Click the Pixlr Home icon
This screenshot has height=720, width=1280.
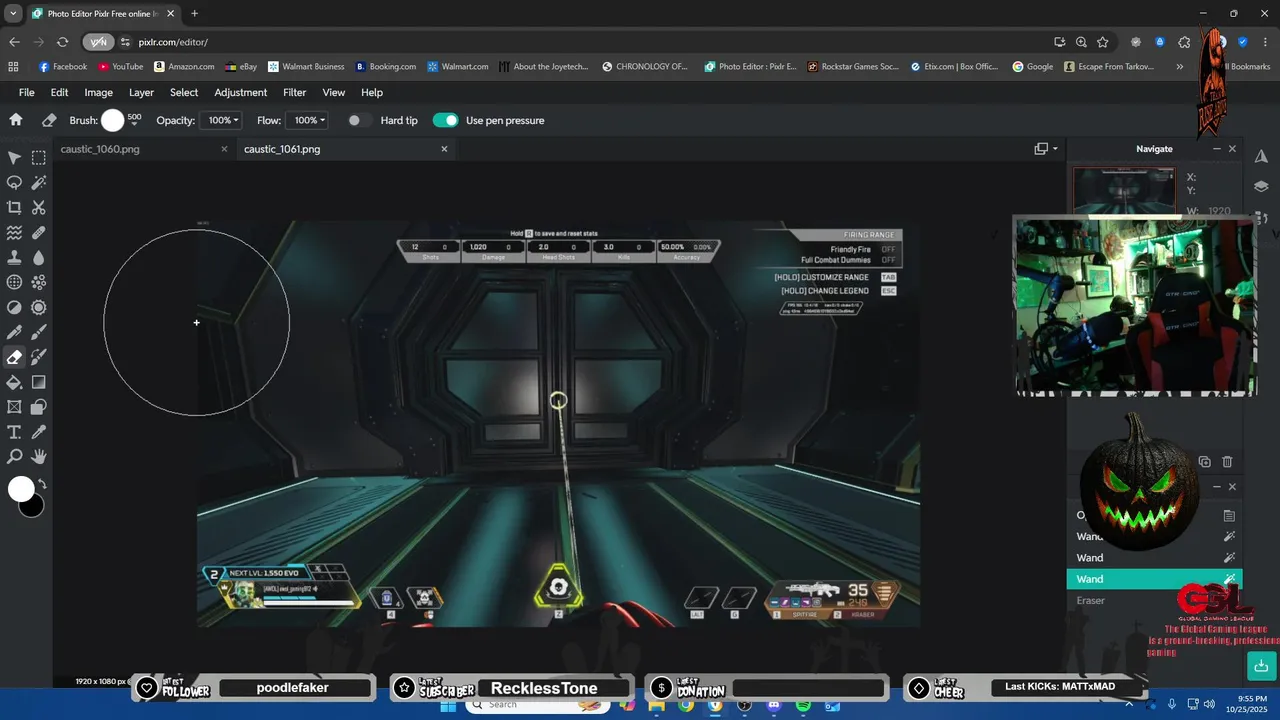(15, 120)
